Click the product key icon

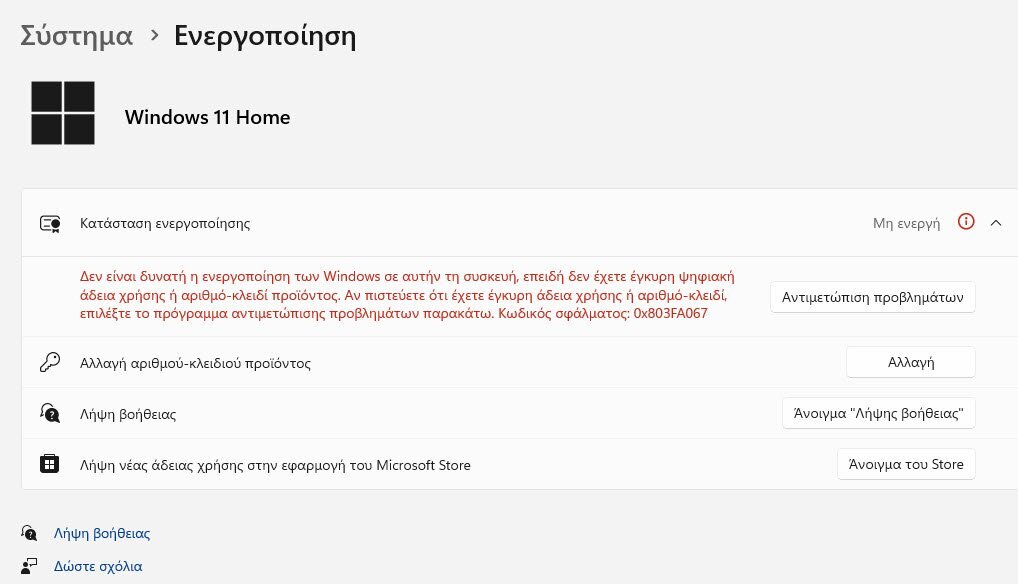[x=50, y=362]
